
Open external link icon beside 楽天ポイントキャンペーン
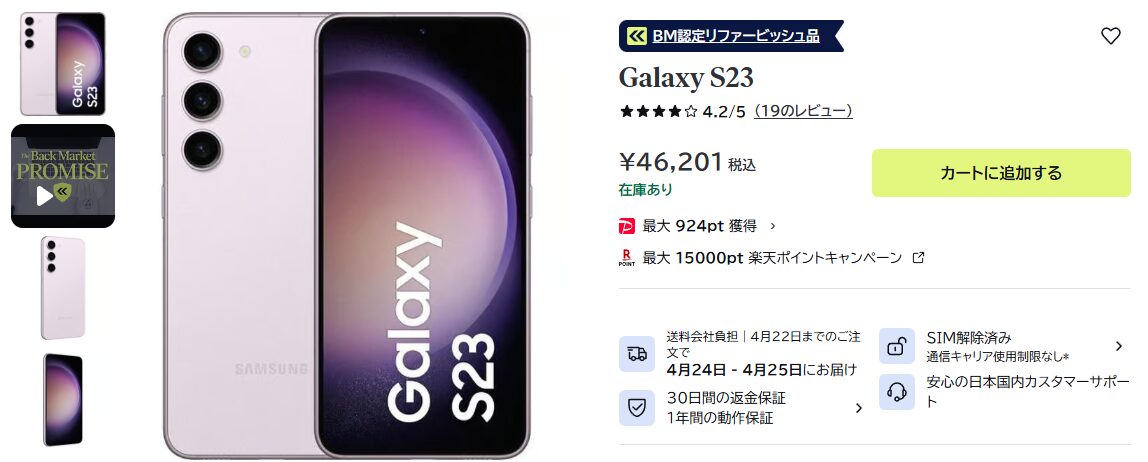coord(918,258)
